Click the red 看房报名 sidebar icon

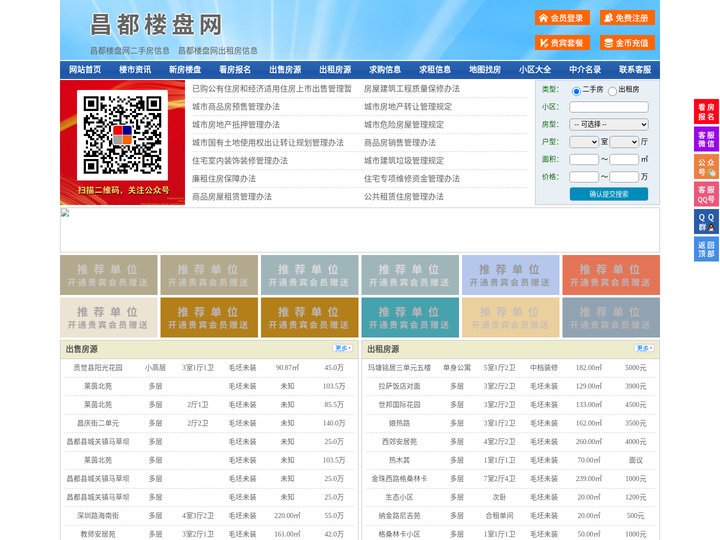pos(706,112)
